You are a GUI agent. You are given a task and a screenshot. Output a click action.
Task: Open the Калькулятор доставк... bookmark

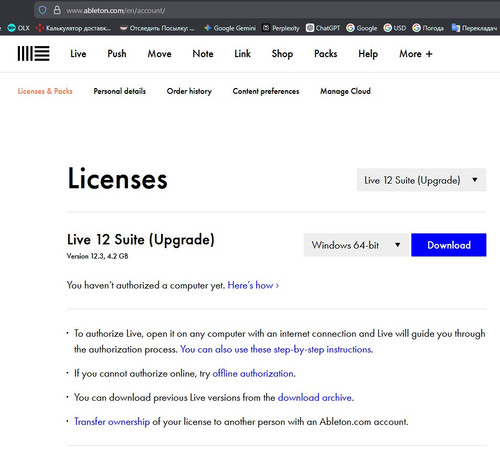74,28
